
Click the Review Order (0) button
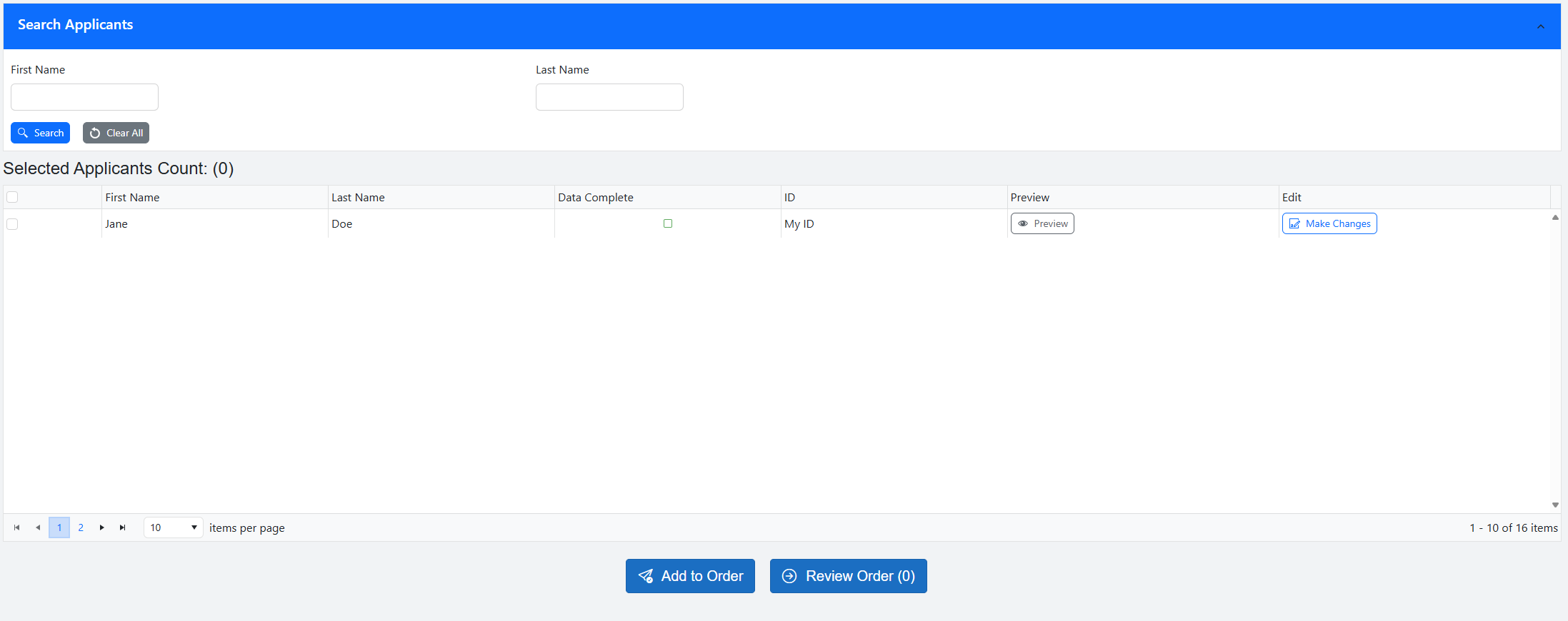(x=848, y=576)
